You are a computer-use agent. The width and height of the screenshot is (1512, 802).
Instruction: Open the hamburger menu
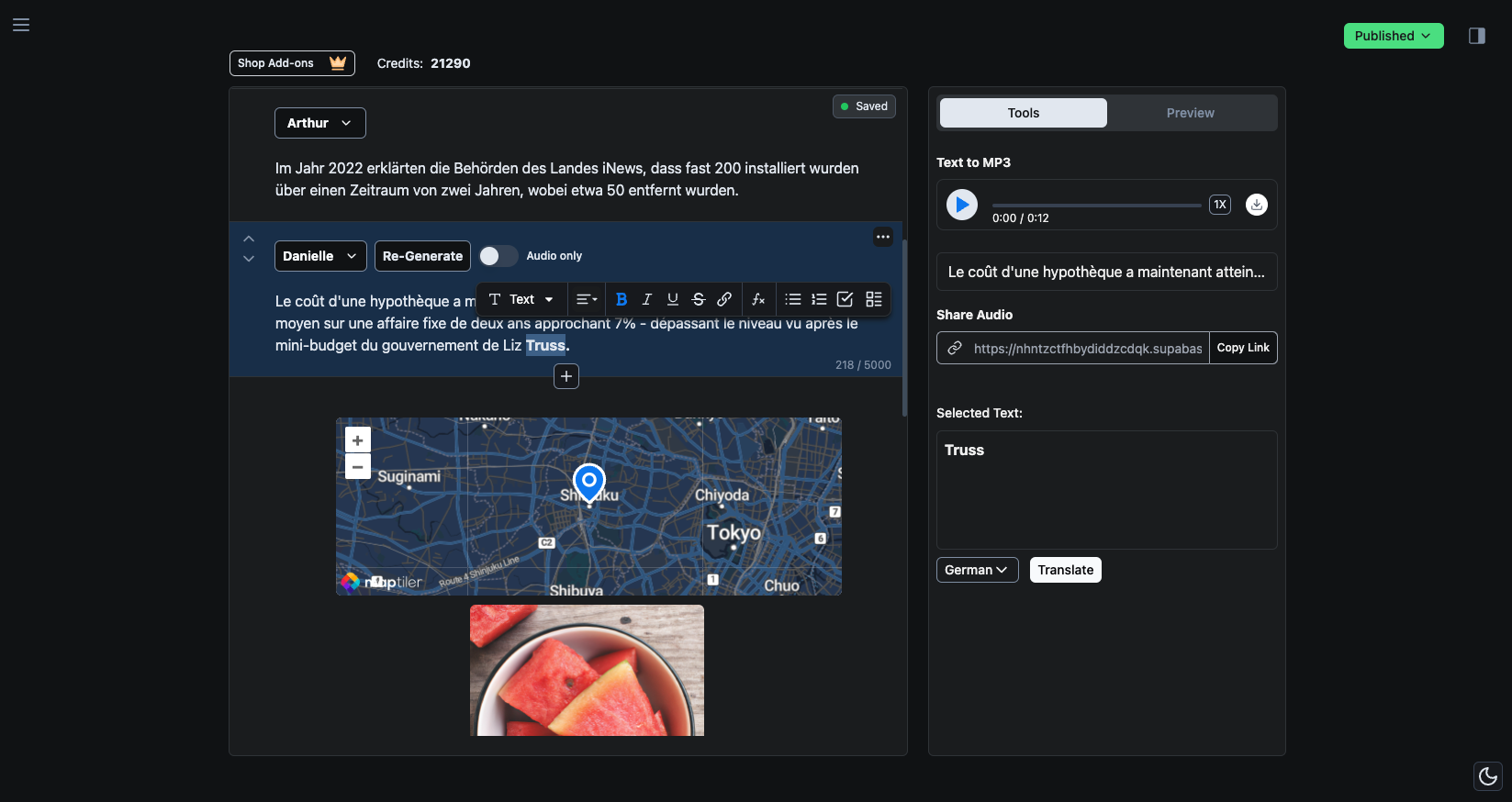21,25
